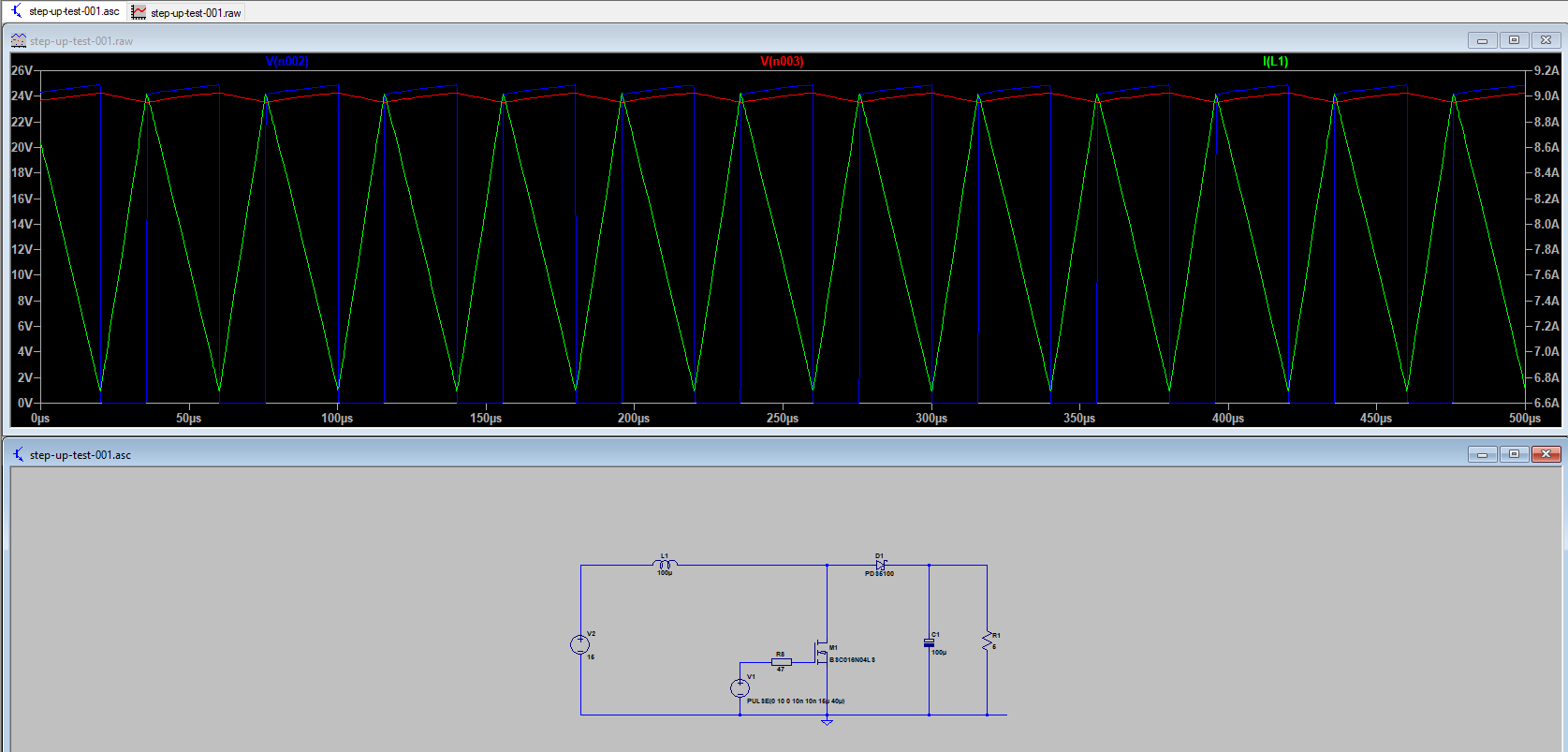Image resolution: width=1568 pixels, height=752 pixels.
Task: Click the 250µs label on time axis
Action: (783, 419)
